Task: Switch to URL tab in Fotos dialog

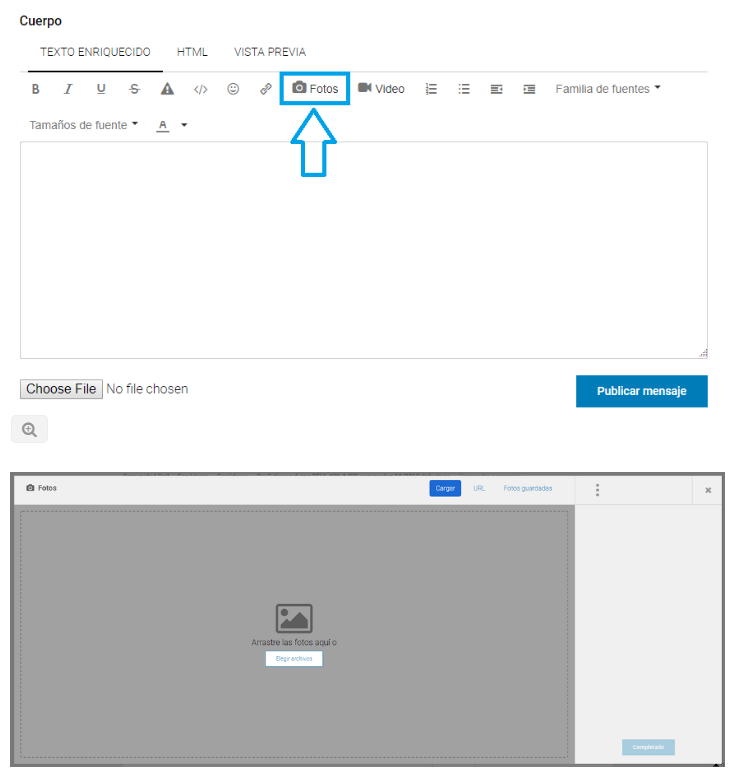Action: pos(479,488)
